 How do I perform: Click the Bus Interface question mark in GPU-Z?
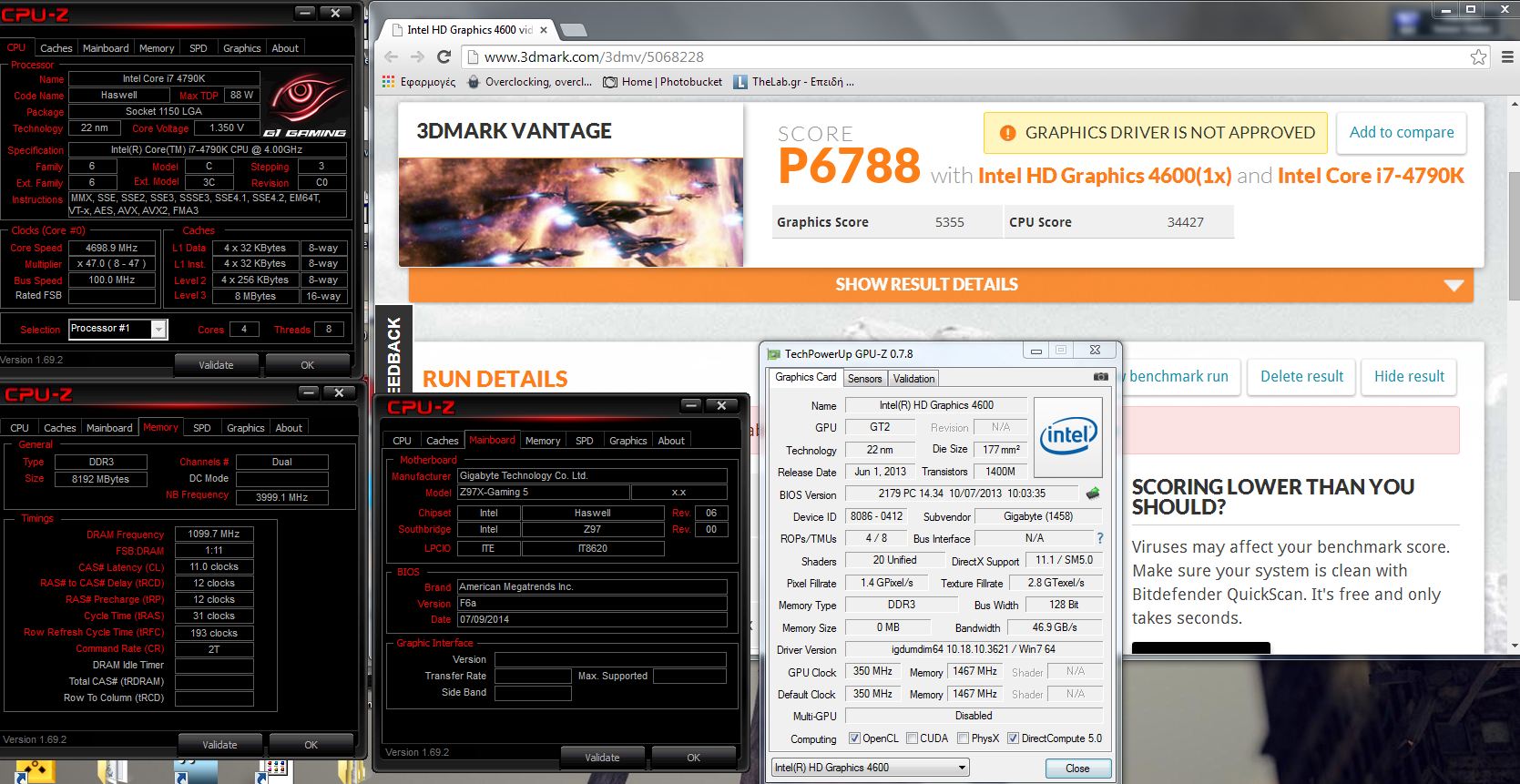coord(1099,538)
